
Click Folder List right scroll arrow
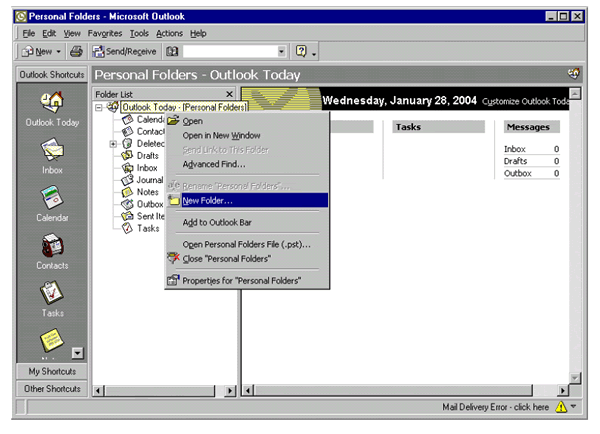click(x=230, y=391)
